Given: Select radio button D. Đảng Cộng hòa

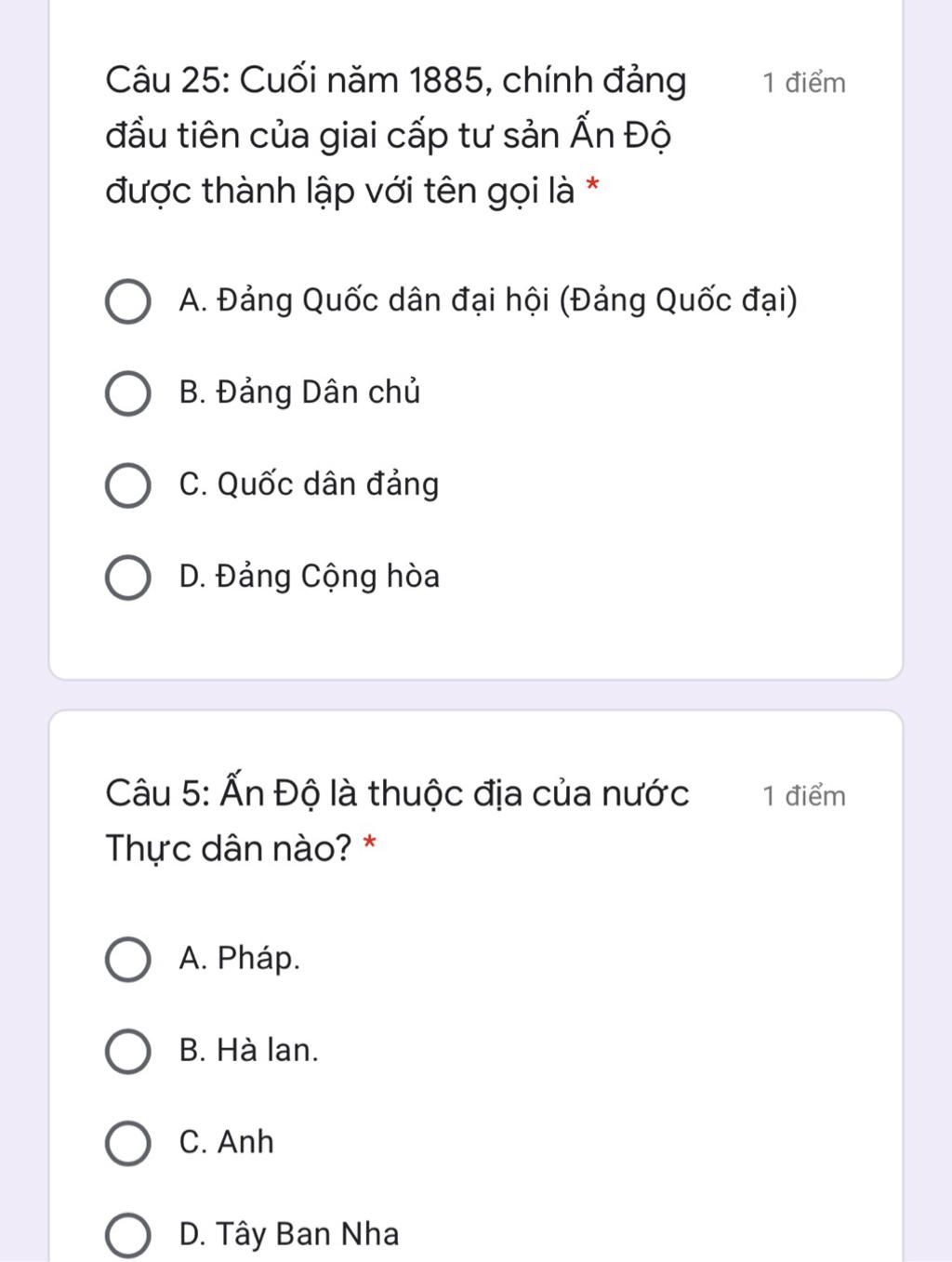Looking at the screenshot, I should click(127, 578).
